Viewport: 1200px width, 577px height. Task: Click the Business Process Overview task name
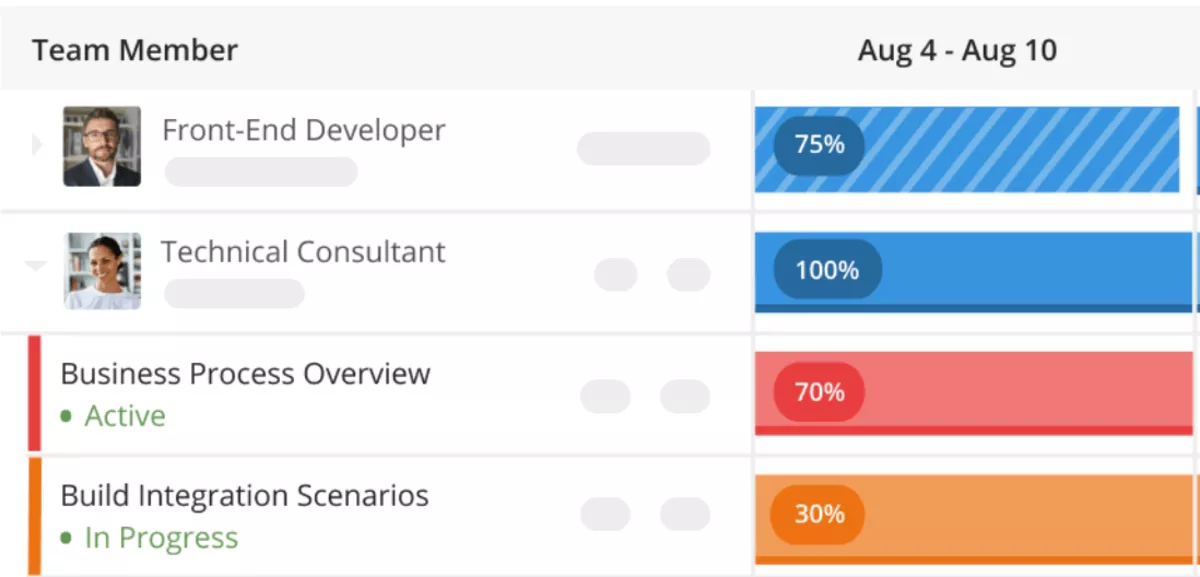pos(245,373)
